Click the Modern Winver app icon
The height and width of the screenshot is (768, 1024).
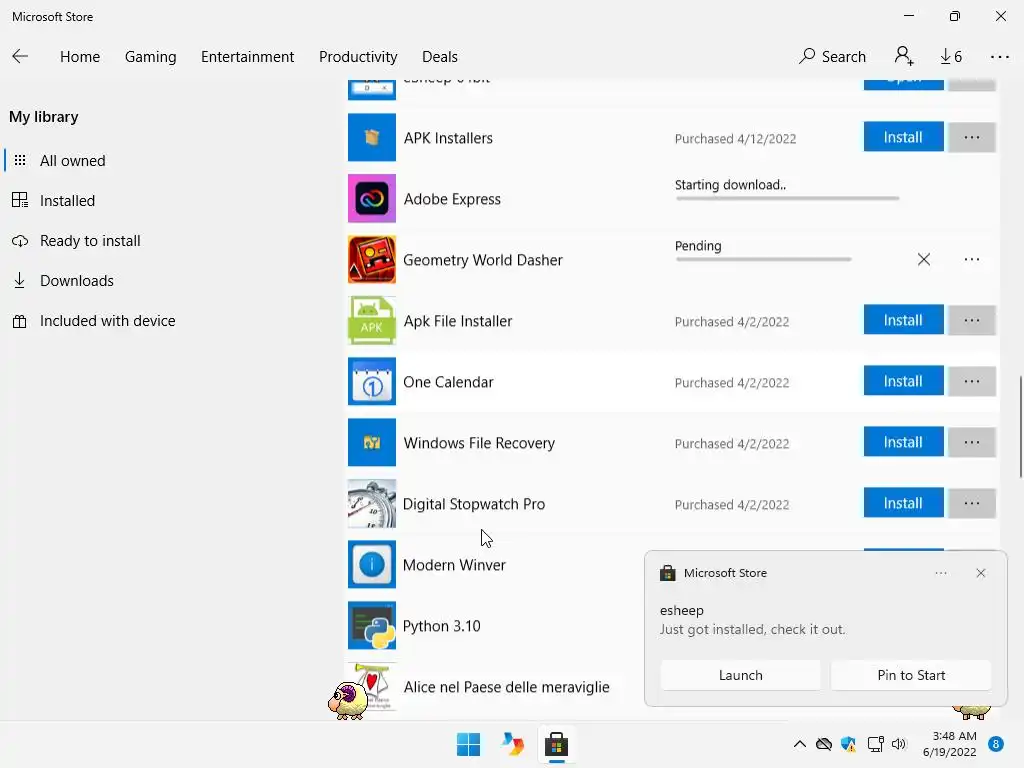coord(372,564)
